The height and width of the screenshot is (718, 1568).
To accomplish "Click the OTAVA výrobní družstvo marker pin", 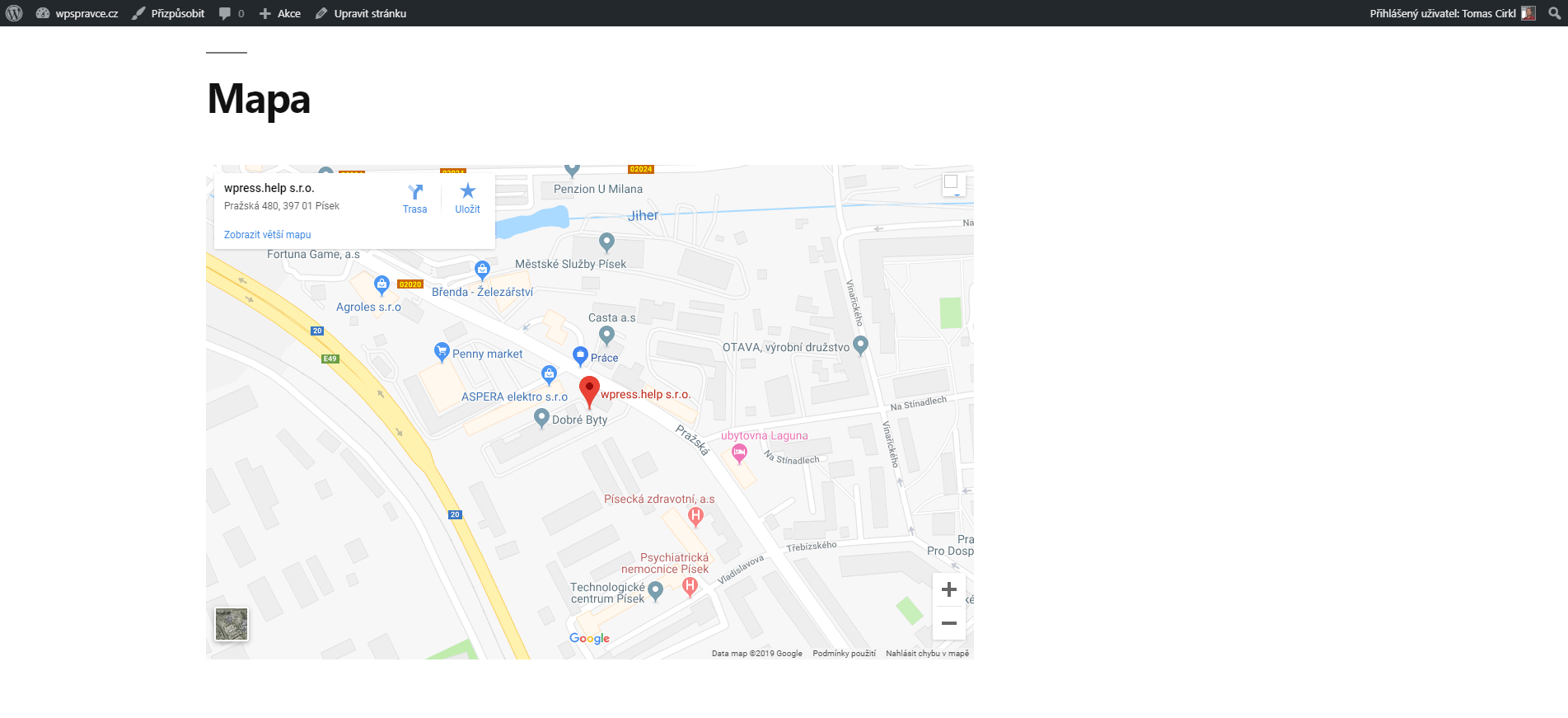I will pos(861,345).
